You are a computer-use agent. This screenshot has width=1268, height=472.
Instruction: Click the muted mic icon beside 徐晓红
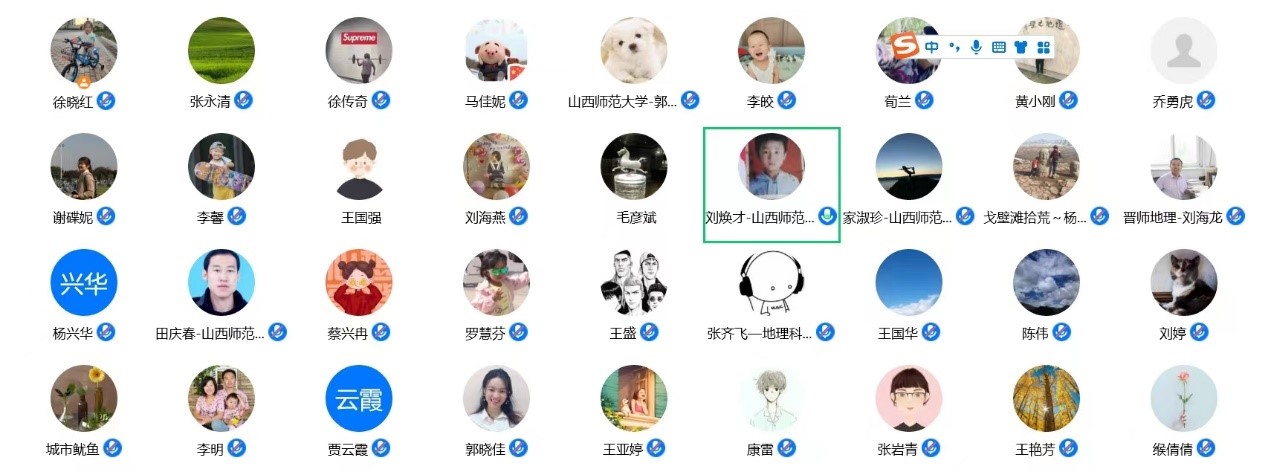(x=105, y=100)
